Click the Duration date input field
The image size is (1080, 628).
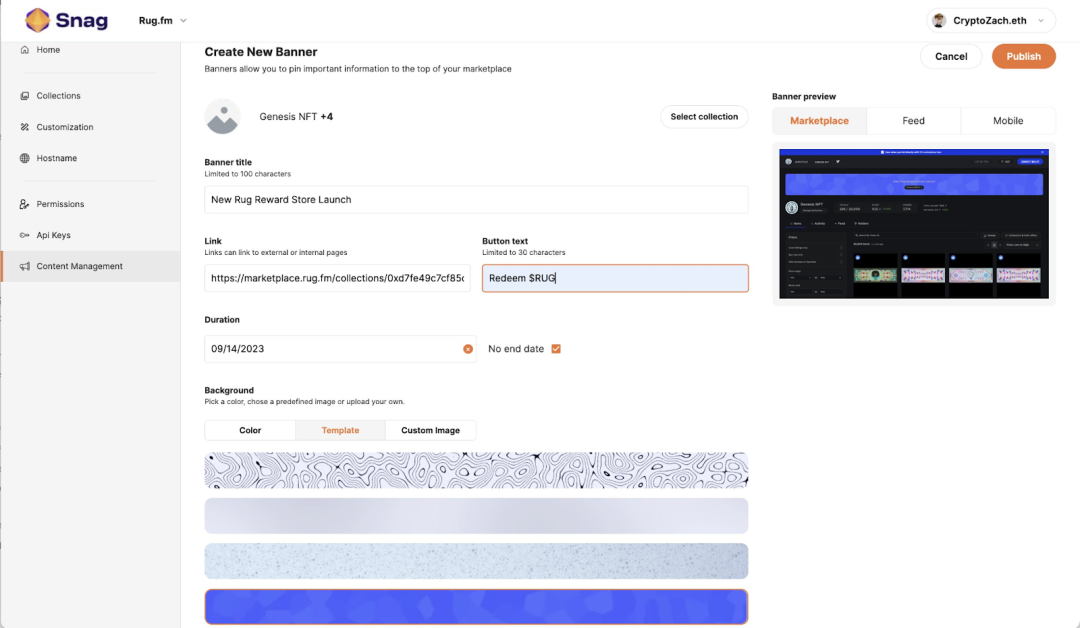point(340,349)
